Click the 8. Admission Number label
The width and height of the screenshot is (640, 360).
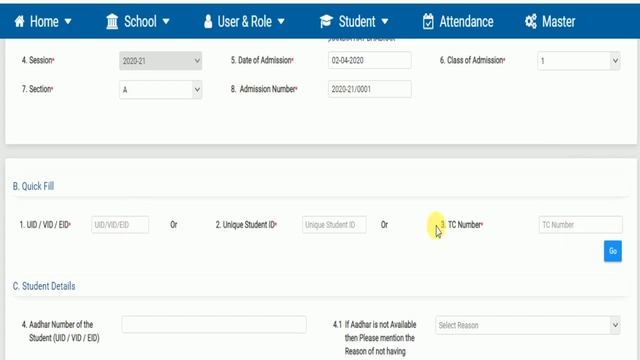click(x=264, y=89)
